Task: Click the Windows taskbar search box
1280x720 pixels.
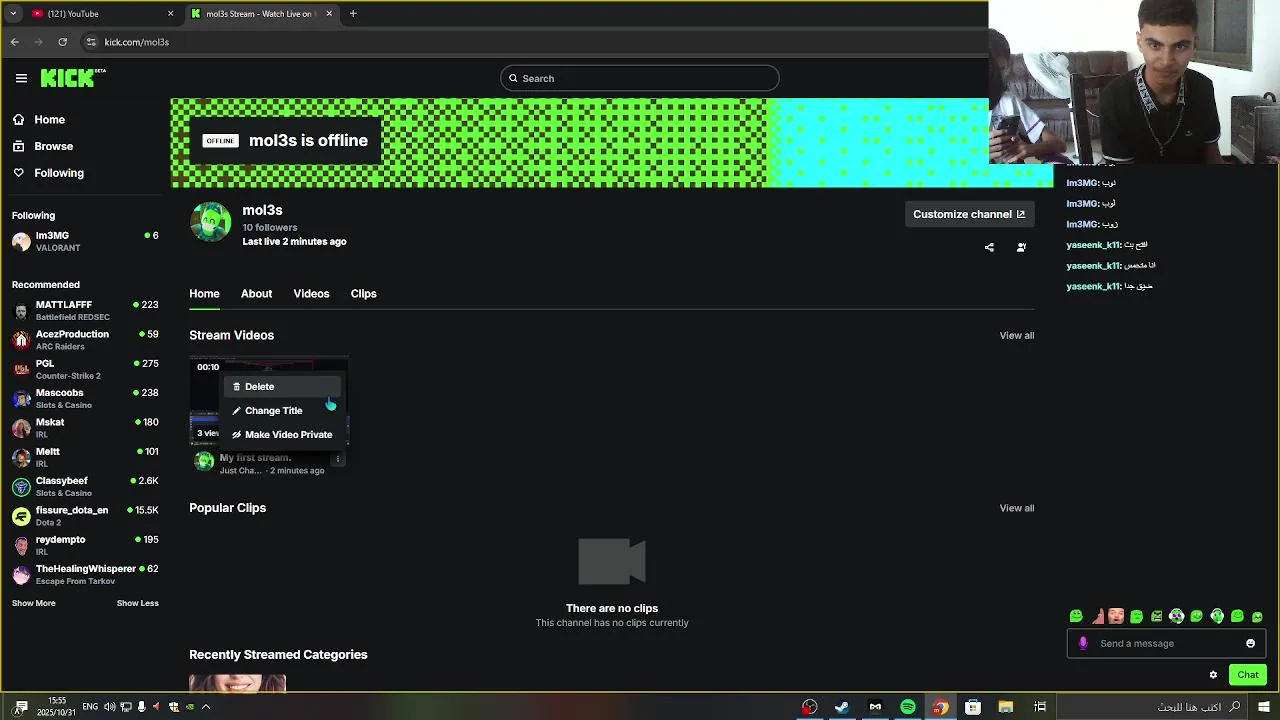Action: click(x=1152, y=707)
